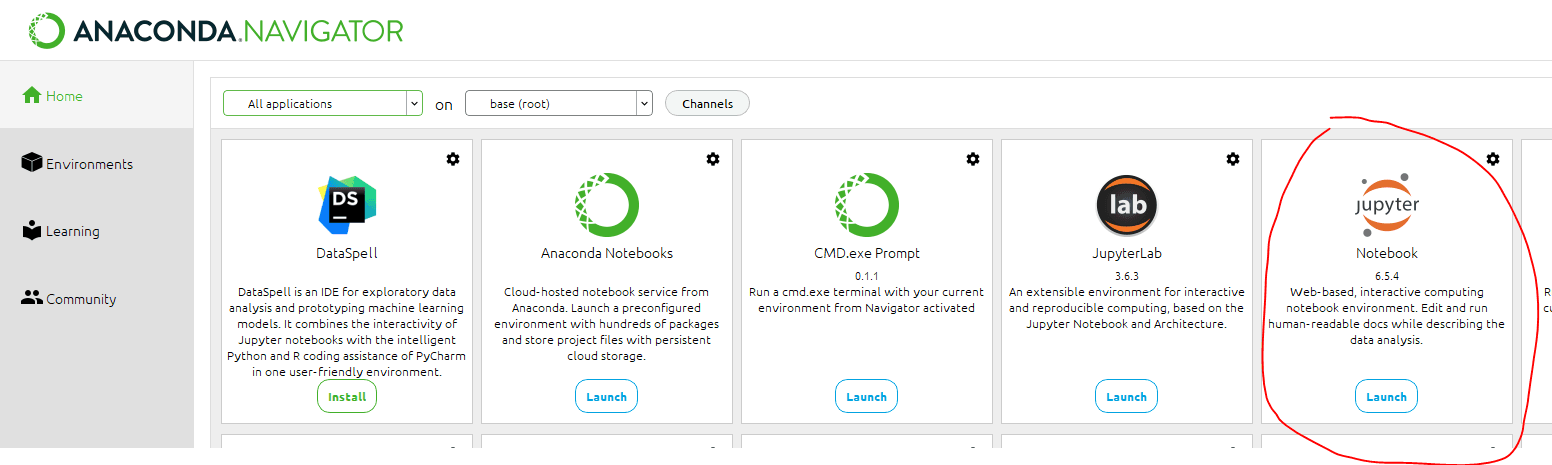Viewport: 1552px width, 465px height.
Task: Click the DataSpell application icon
Action: coord(347,203)
